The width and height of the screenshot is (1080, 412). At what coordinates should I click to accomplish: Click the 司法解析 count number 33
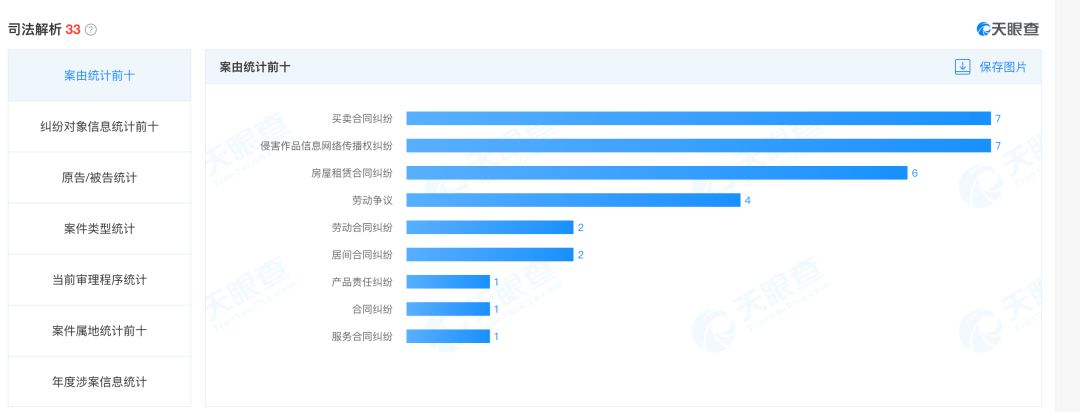(x=73, y=30)
